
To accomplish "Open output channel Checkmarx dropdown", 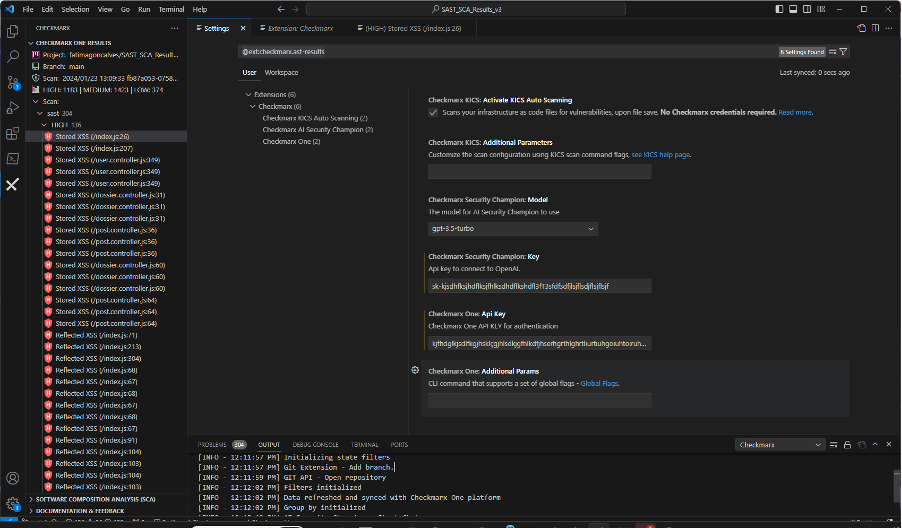I will [779, 445].
